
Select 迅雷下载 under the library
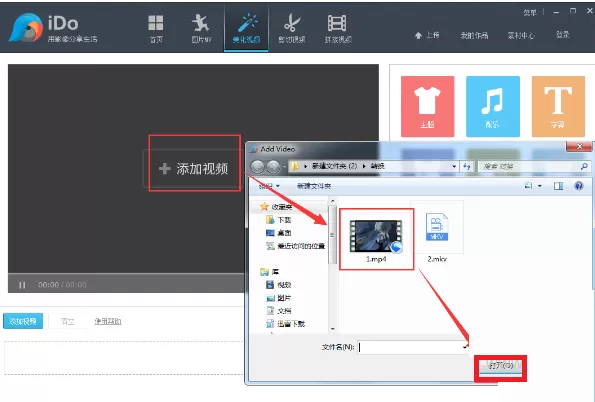coord(286,324)
